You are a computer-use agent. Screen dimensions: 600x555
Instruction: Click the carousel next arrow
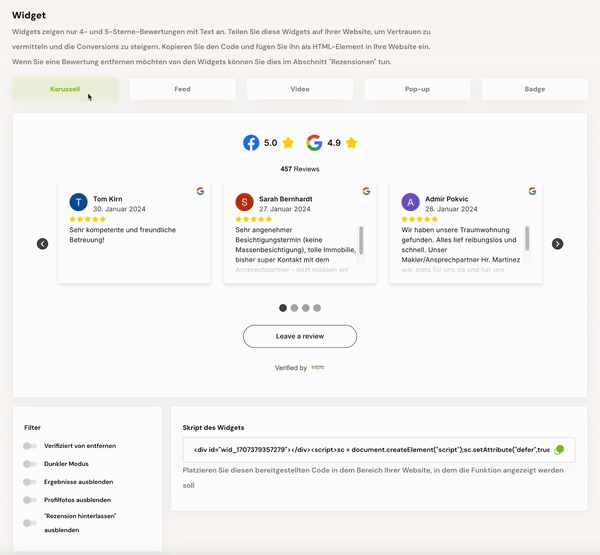click(558, 244)
